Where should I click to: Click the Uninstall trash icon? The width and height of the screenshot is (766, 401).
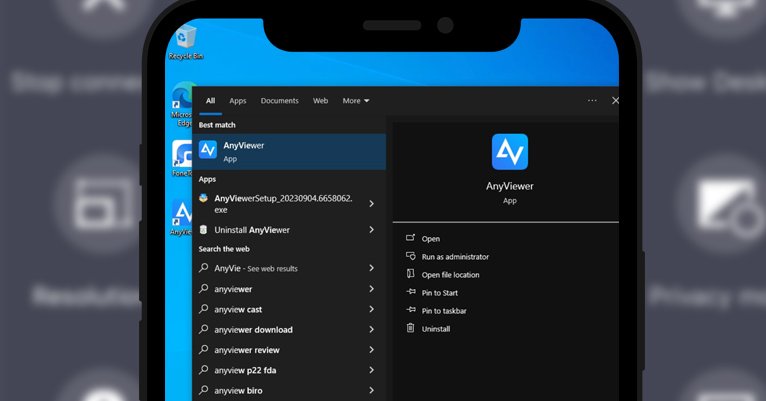(x=410, y=328)
